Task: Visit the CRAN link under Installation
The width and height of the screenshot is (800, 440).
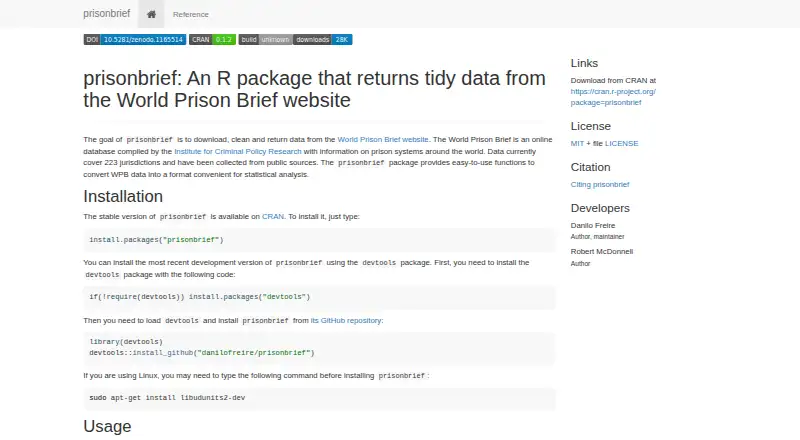Action: [x=273, y=216]
